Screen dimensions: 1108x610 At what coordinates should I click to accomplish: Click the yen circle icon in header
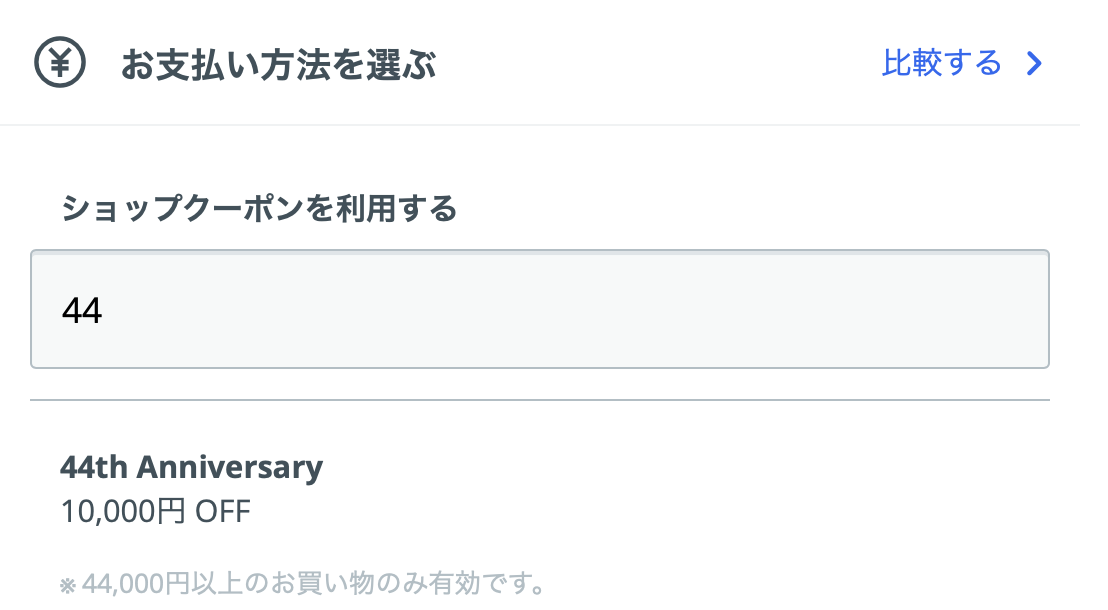[x=60, y=62]
